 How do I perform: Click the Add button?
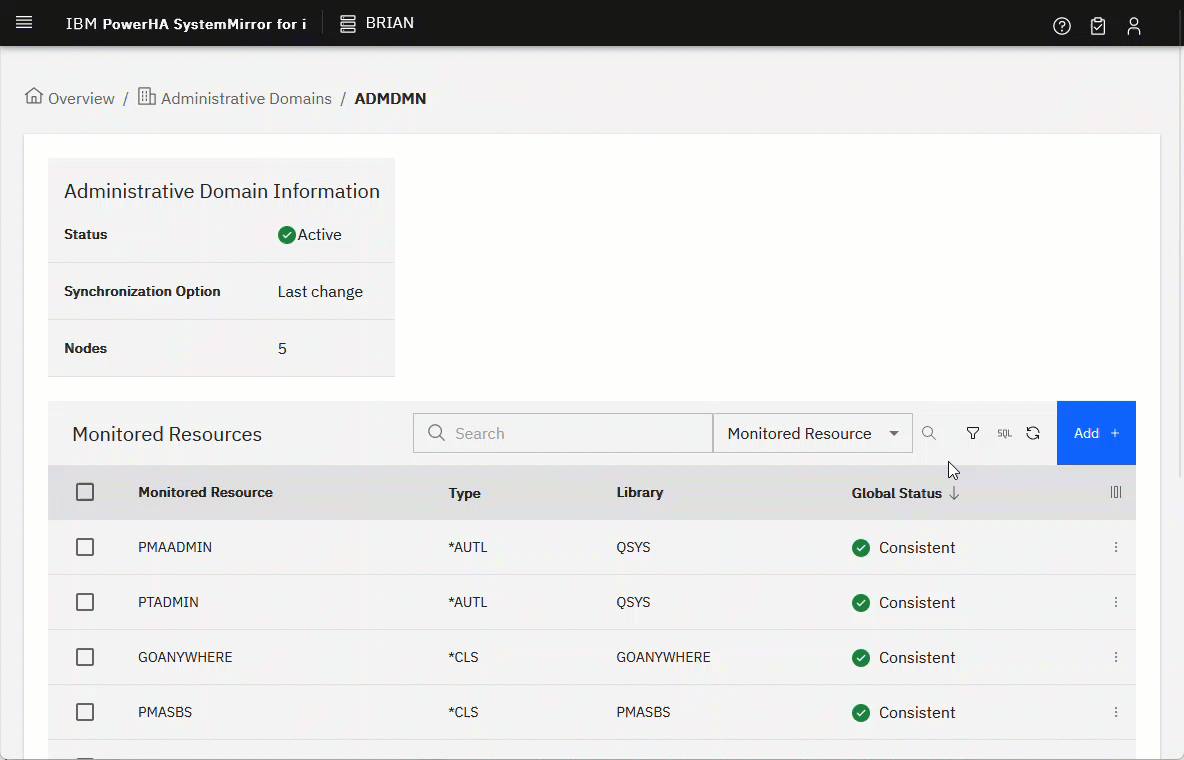[1096, 433]
